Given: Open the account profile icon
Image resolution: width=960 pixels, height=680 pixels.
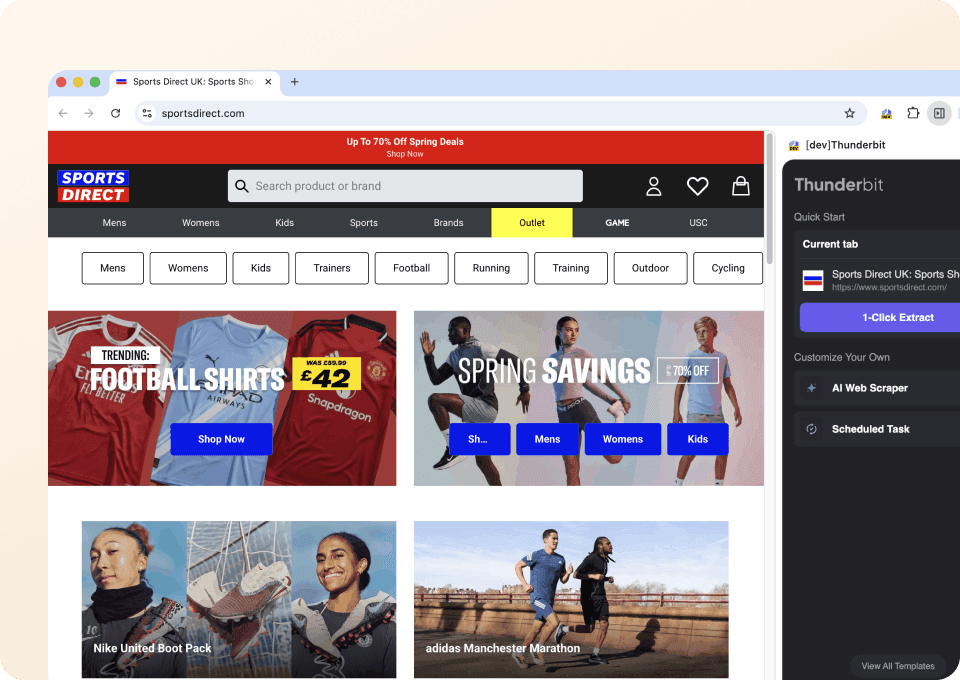Looking at the screenshot, I should [x=654, y=186].
